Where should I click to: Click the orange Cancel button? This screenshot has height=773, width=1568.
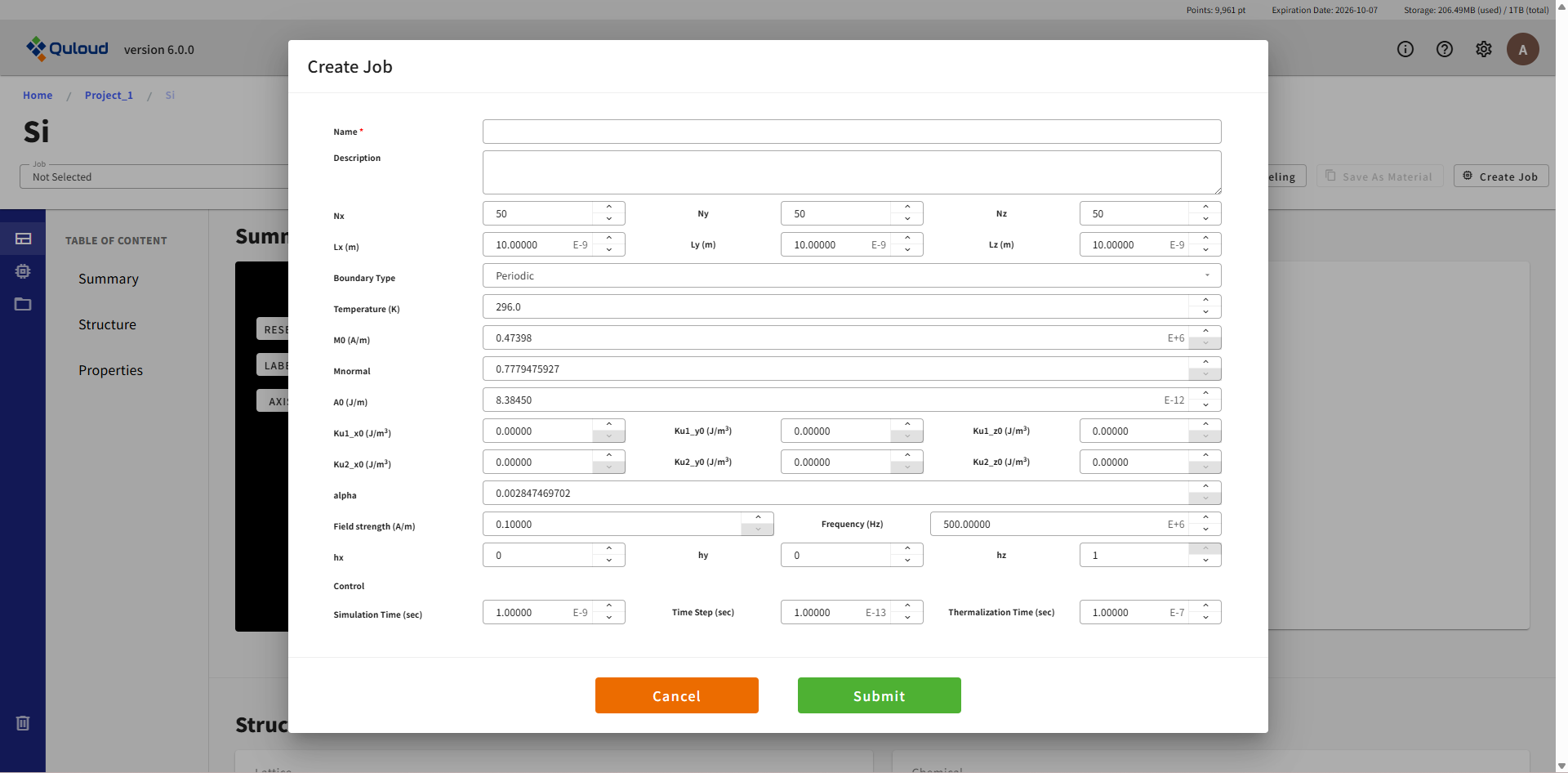[676, 695]
